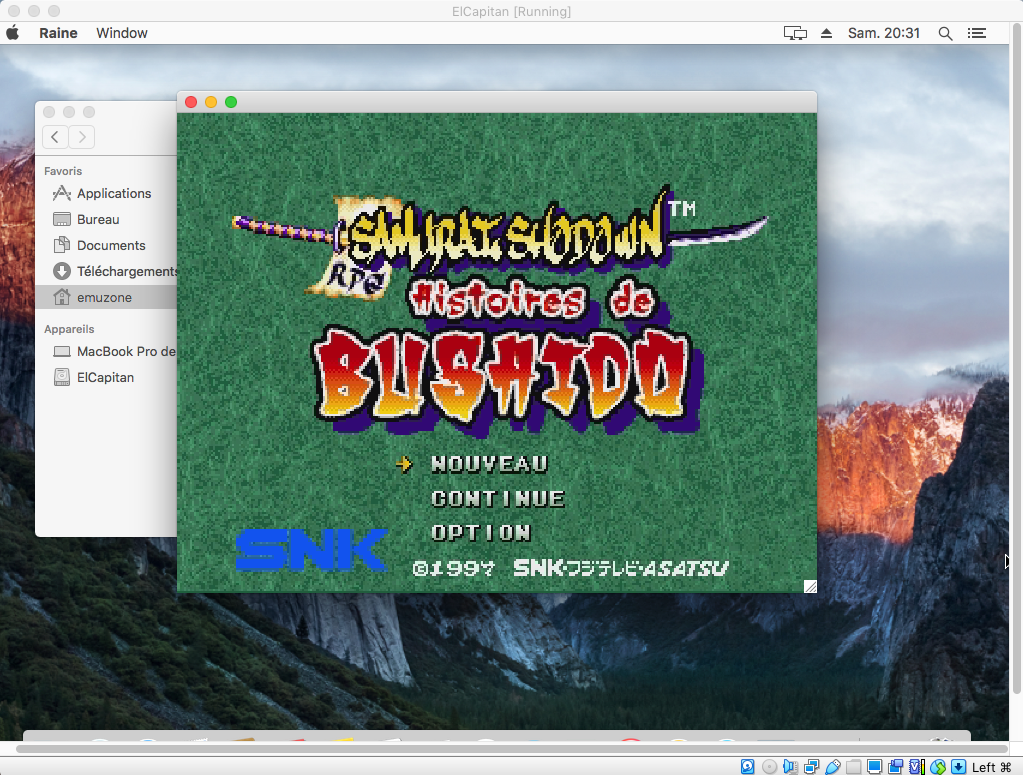Open the Notification Center list icon
The image size is (1023, 775).
[x=977, y=33]
